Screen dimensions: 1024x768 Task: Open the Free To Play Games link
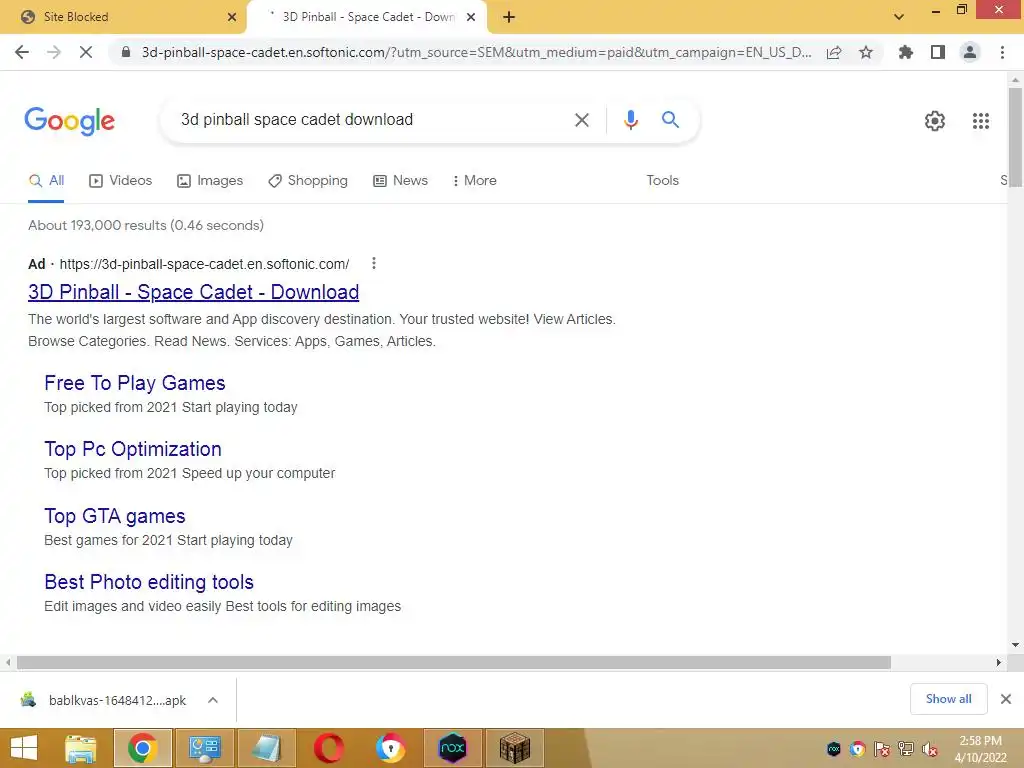pyautogui.click(x=135, y=383)
